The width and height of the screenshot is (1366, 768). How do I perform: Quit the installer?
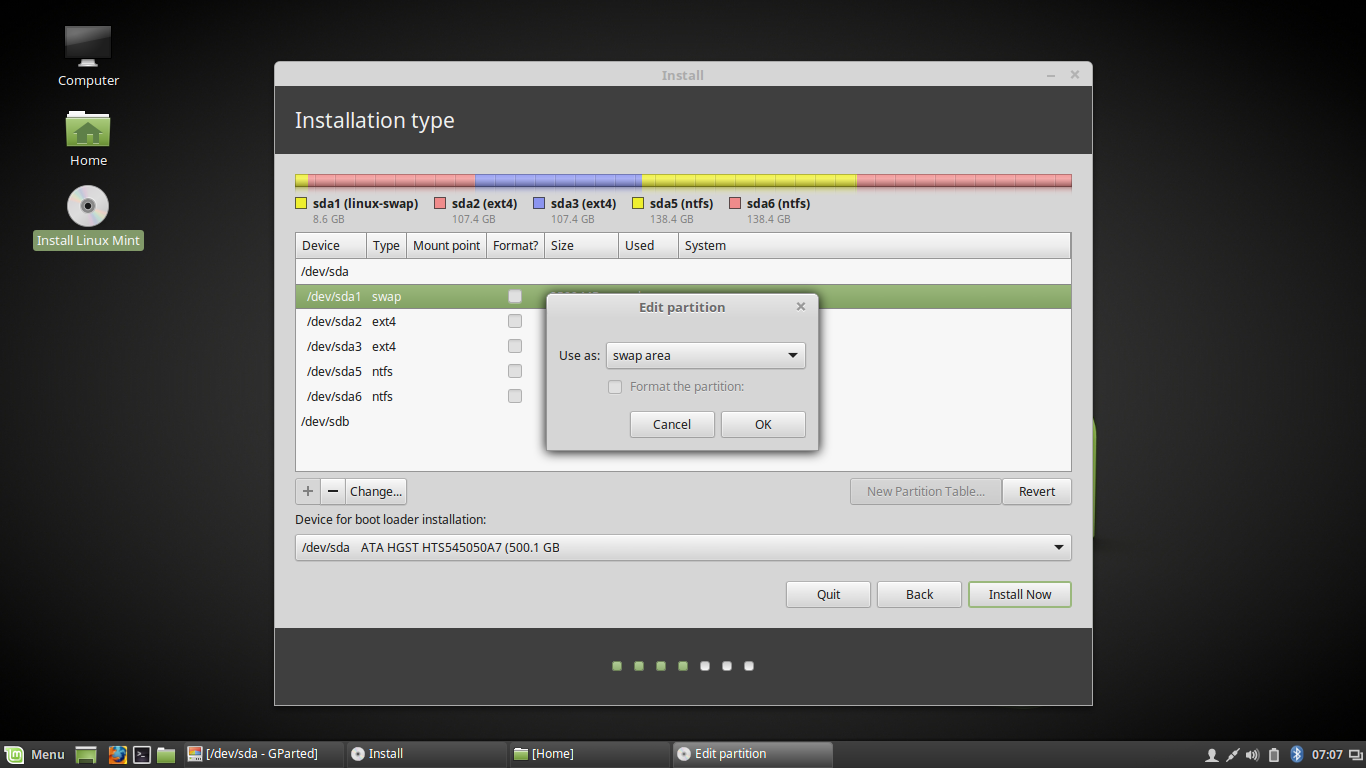pos(829,594)
